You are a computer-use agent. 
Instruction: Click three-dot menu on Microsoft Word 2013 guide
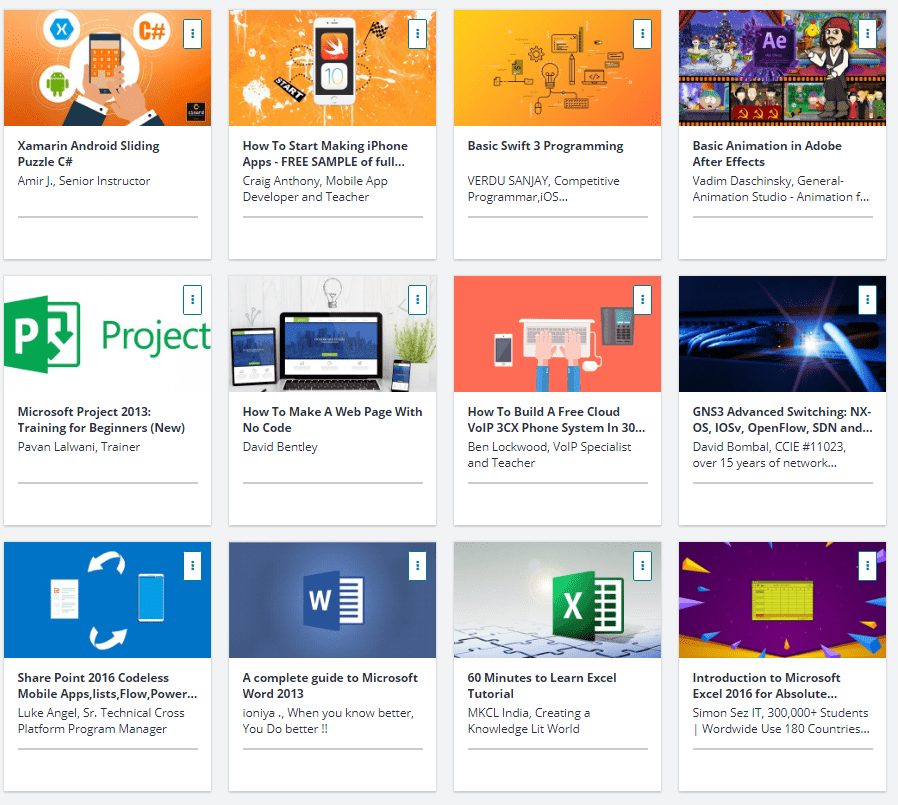[418, 565]
